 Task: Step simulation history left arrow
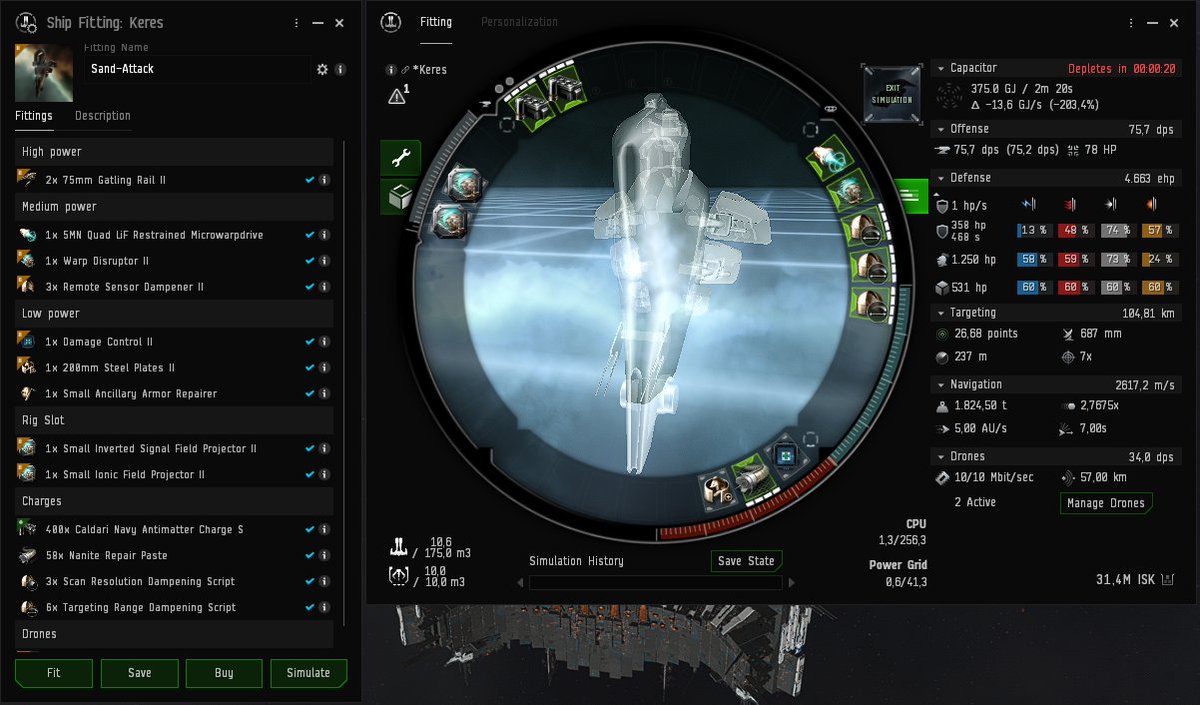521,582
